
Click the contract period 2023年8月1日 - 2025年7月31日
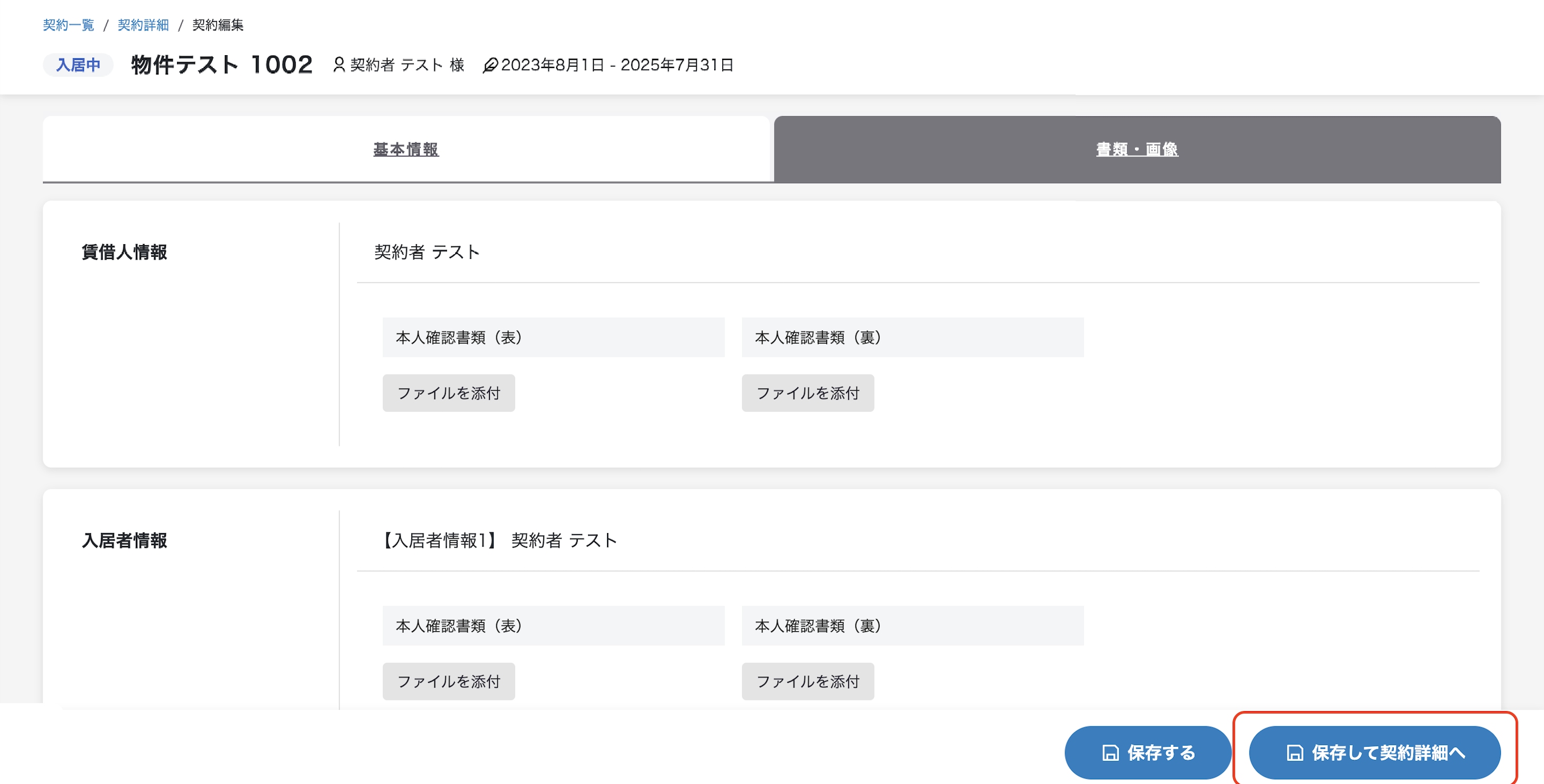pyautogui.click(x=618, y=65)
